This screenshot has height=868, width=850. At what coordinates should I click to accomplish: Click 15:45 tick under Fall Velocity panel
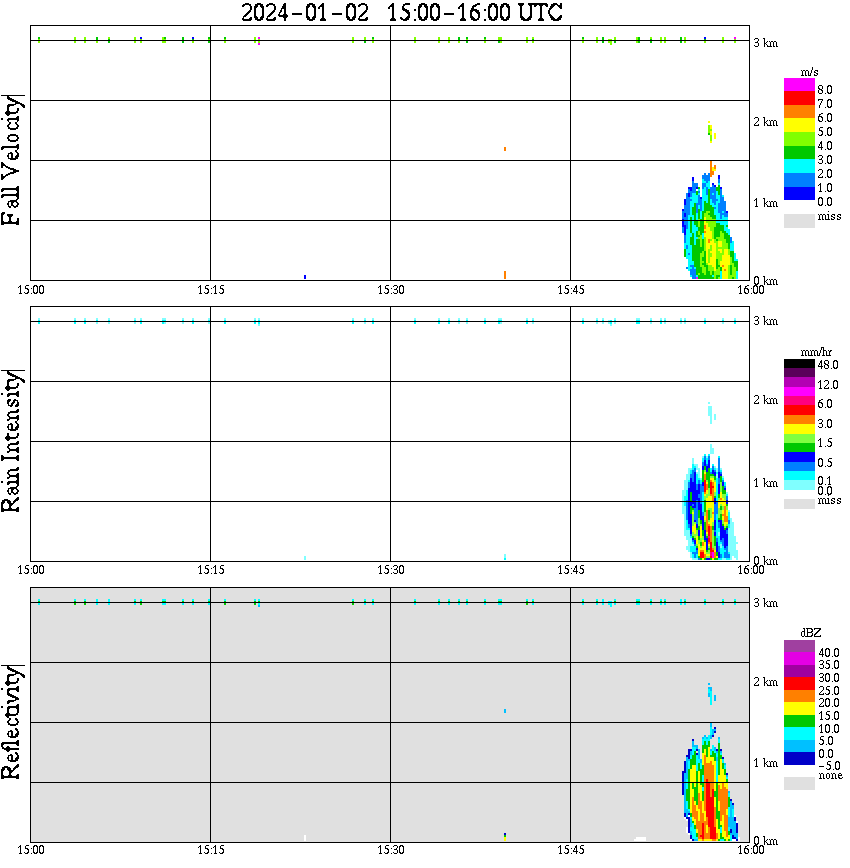[571, 290]
